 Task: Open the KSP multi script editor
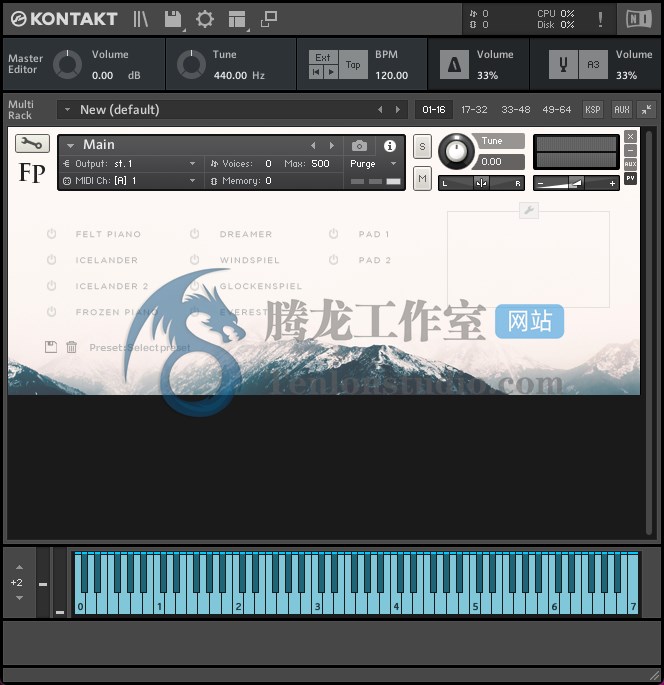click(593, 110)
